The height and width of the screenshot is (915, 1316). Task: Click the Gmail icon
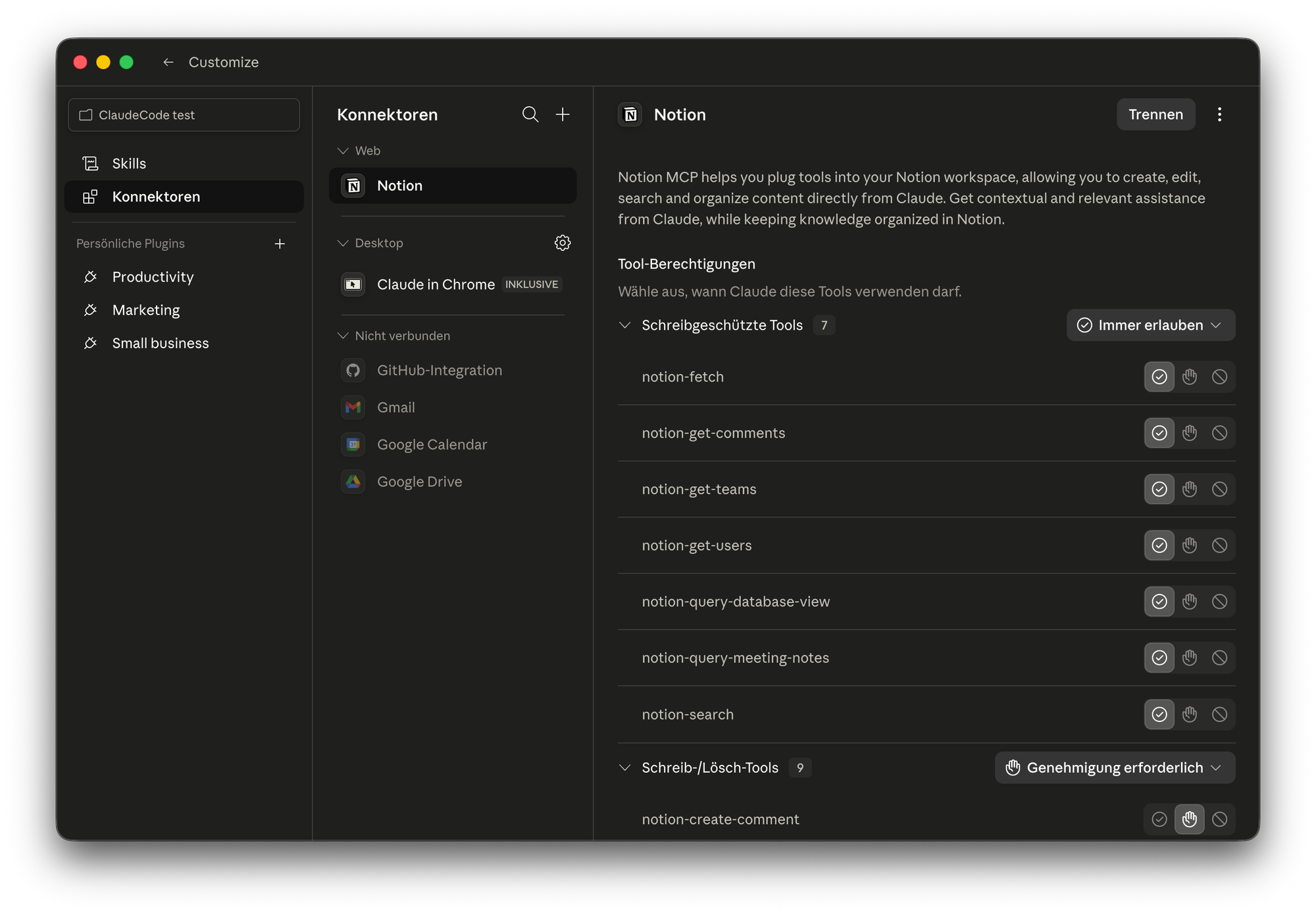pyautogui.click(x=353, y=407)
